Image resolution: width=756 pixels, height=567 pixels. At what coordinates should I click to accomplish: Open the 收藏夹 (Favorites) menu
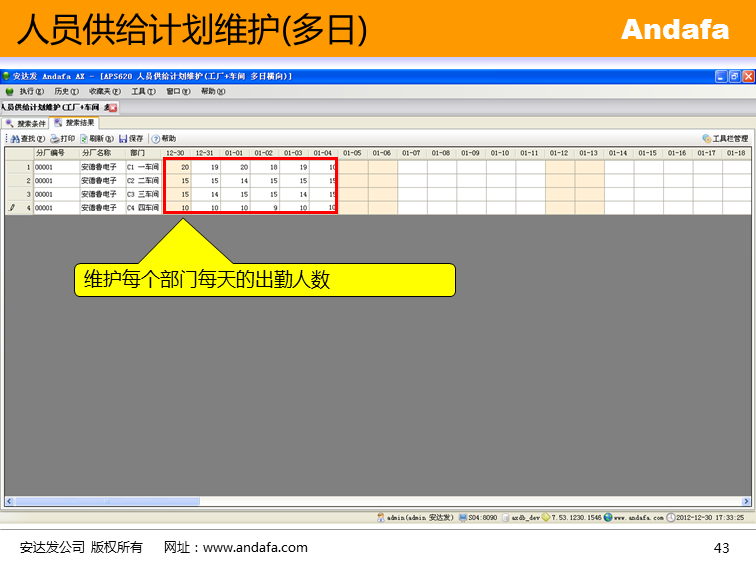tap(104, 91)
